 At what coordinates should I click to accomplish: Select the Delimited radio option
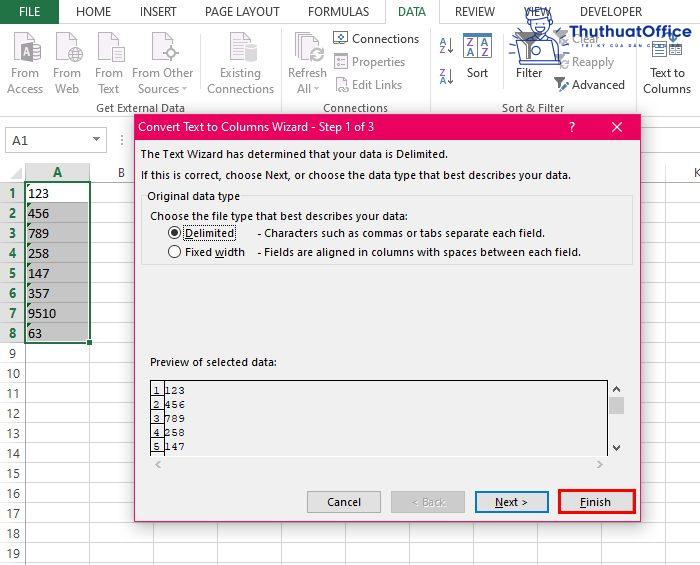pos(174,233)
